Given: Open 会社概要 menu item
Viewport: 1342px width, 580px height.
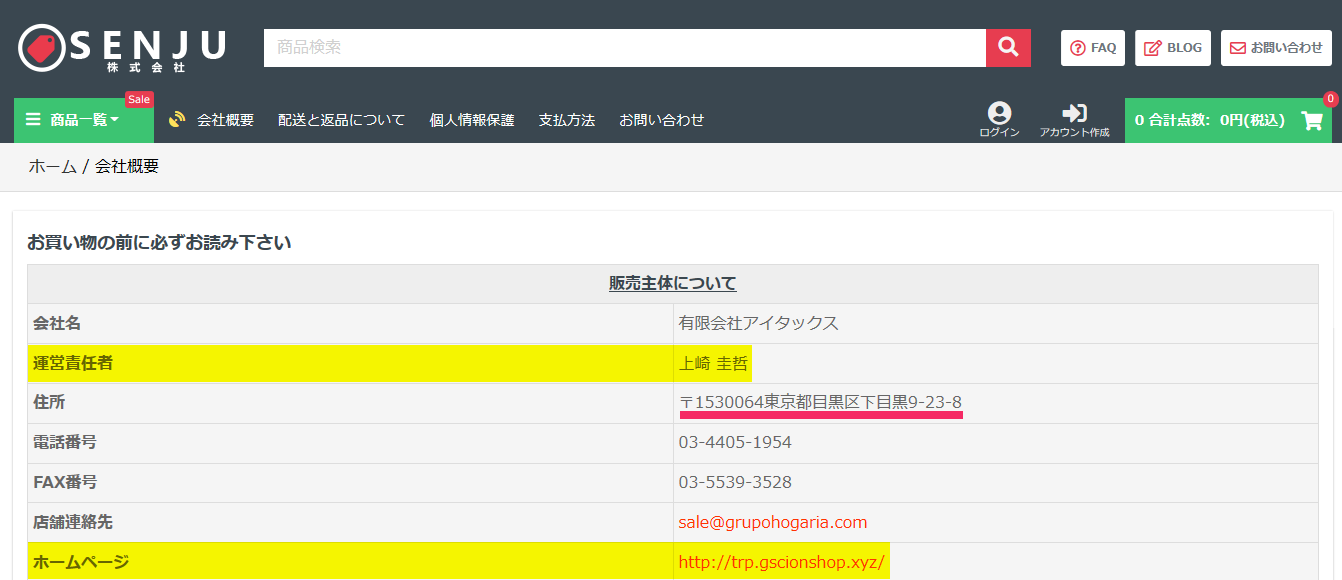Looking at the screenshot, I should 225,120.
